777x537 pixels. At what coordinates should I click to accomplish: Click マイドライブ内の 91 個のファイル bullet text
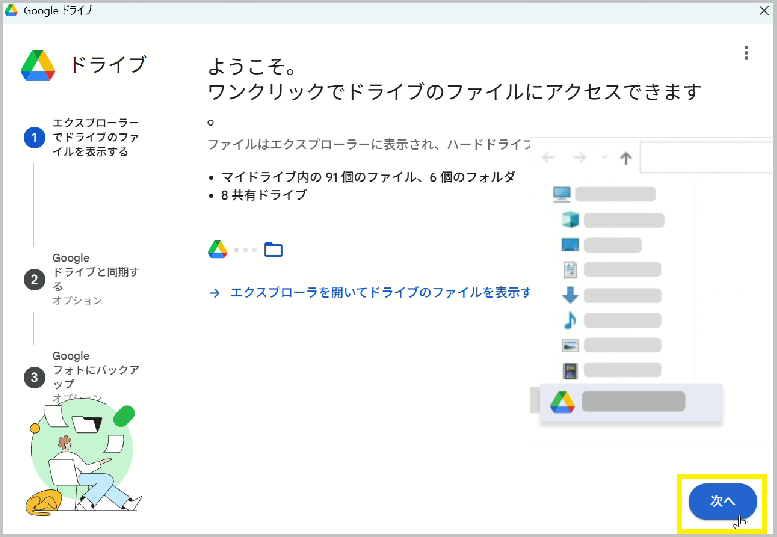pyautogui.click(x=368, y=177)
